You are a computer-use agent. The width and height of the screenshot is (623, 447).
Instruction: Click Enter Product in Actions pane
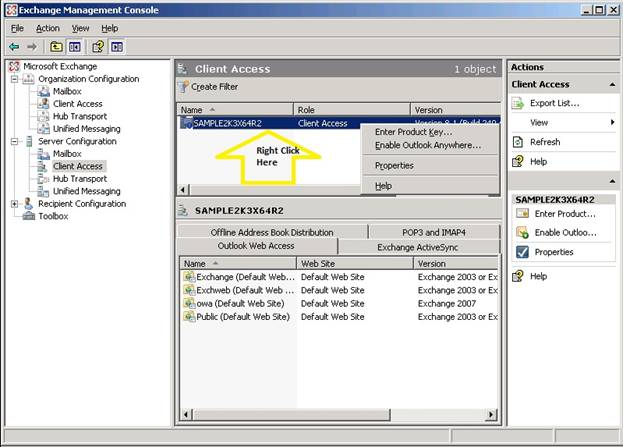click(x=565, y=214)
